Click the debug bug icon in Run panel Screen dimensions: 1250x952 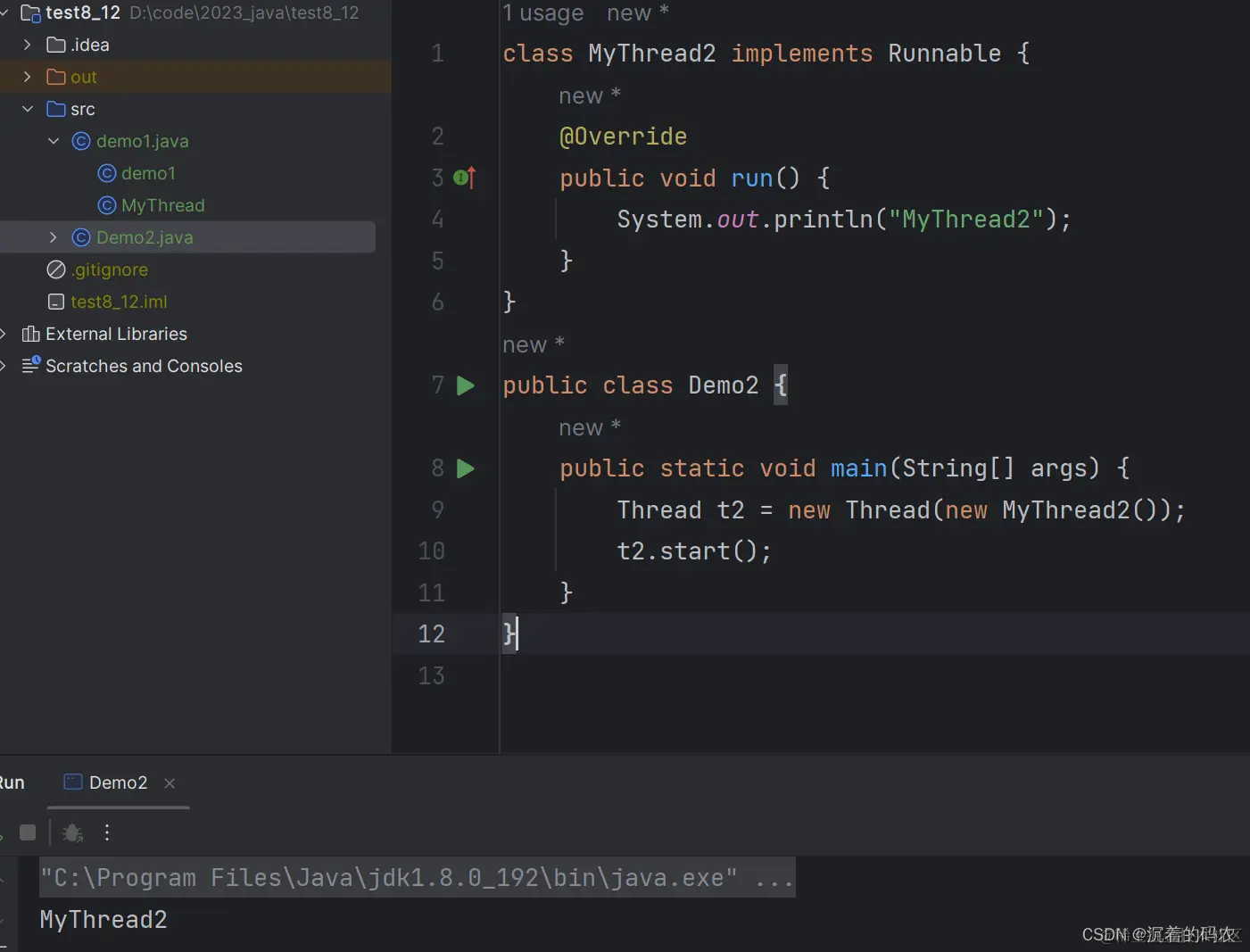[73, 832]
